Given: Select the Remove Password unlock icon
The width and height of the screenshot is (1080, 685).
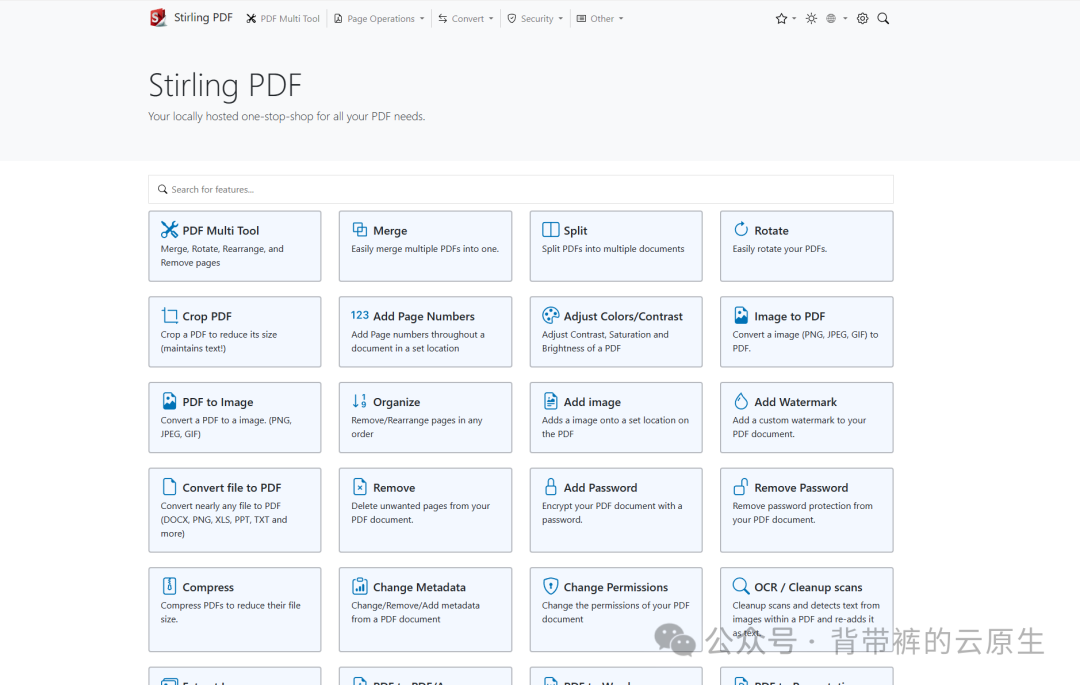Looking at the screenshot, I should (x=741, y=487).
